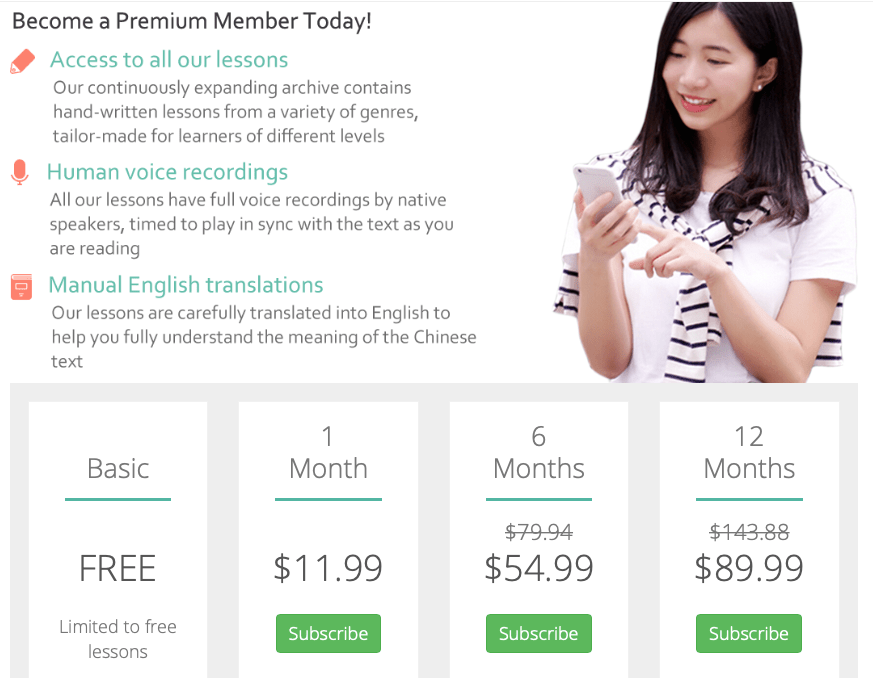Screen dimensions: 873x678
Task: Select the Basic plan title
Action: click(x=118, y=468)
